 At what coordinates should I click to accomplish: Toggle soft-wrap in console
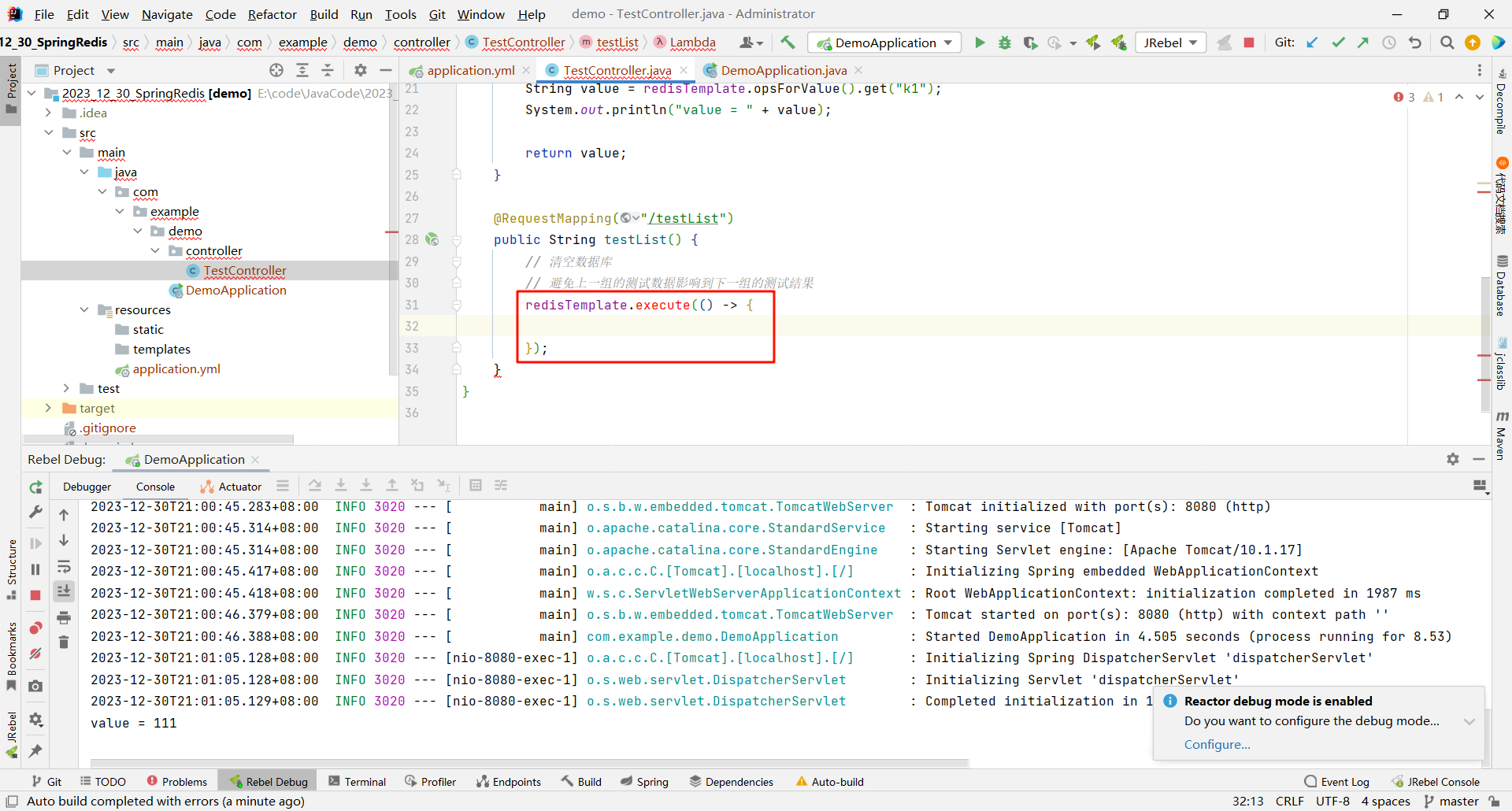[x=64, y=567]
